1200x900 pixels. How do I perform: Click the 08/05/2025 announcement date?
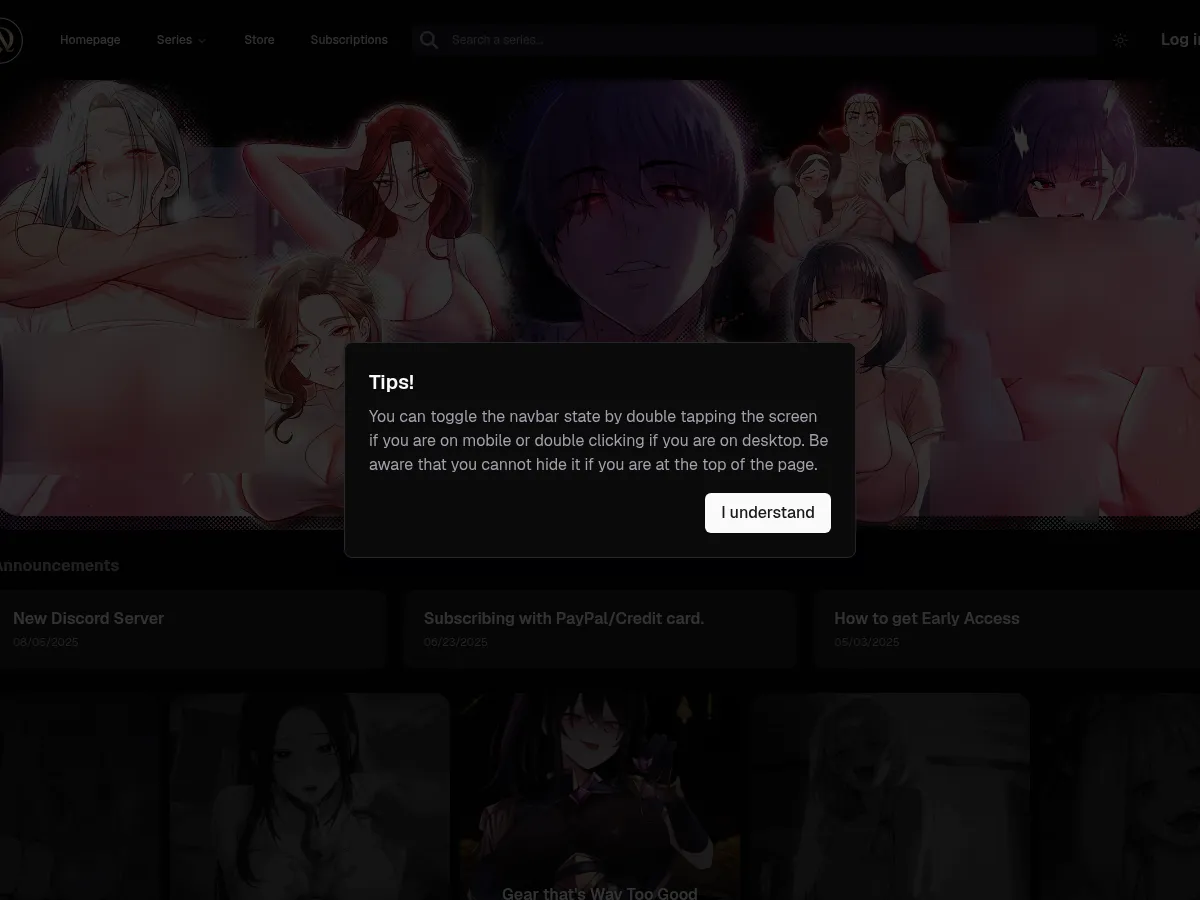(x=46, y=642)
